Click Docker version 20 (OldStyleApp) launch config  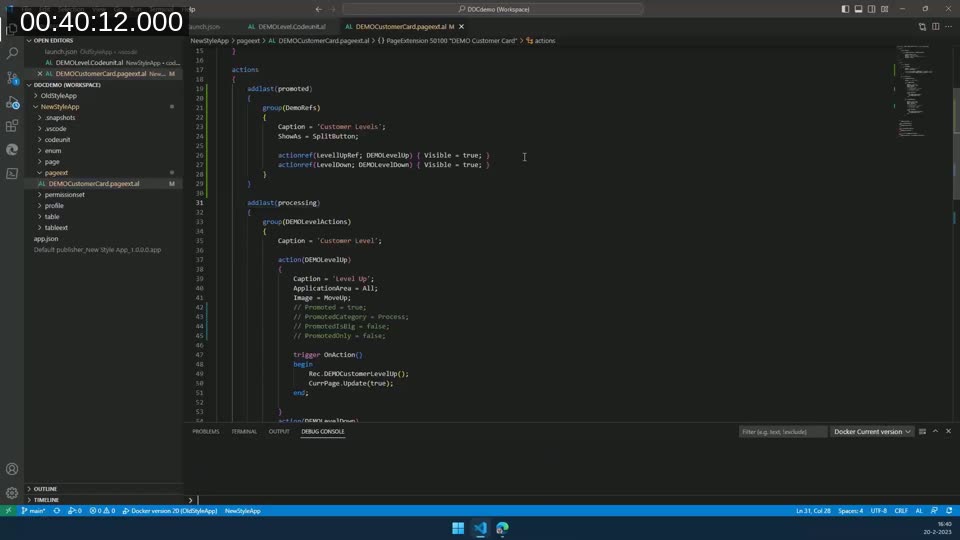tap(170, 511)
